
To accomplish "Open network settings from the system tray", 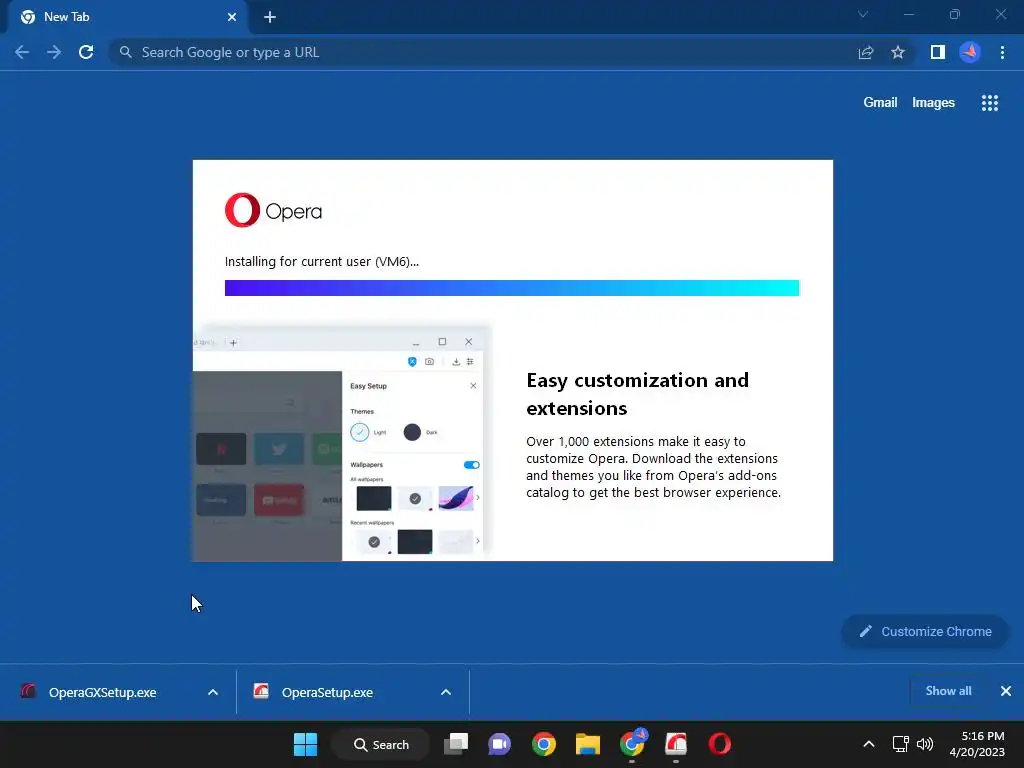I will [x=901, y=744].
